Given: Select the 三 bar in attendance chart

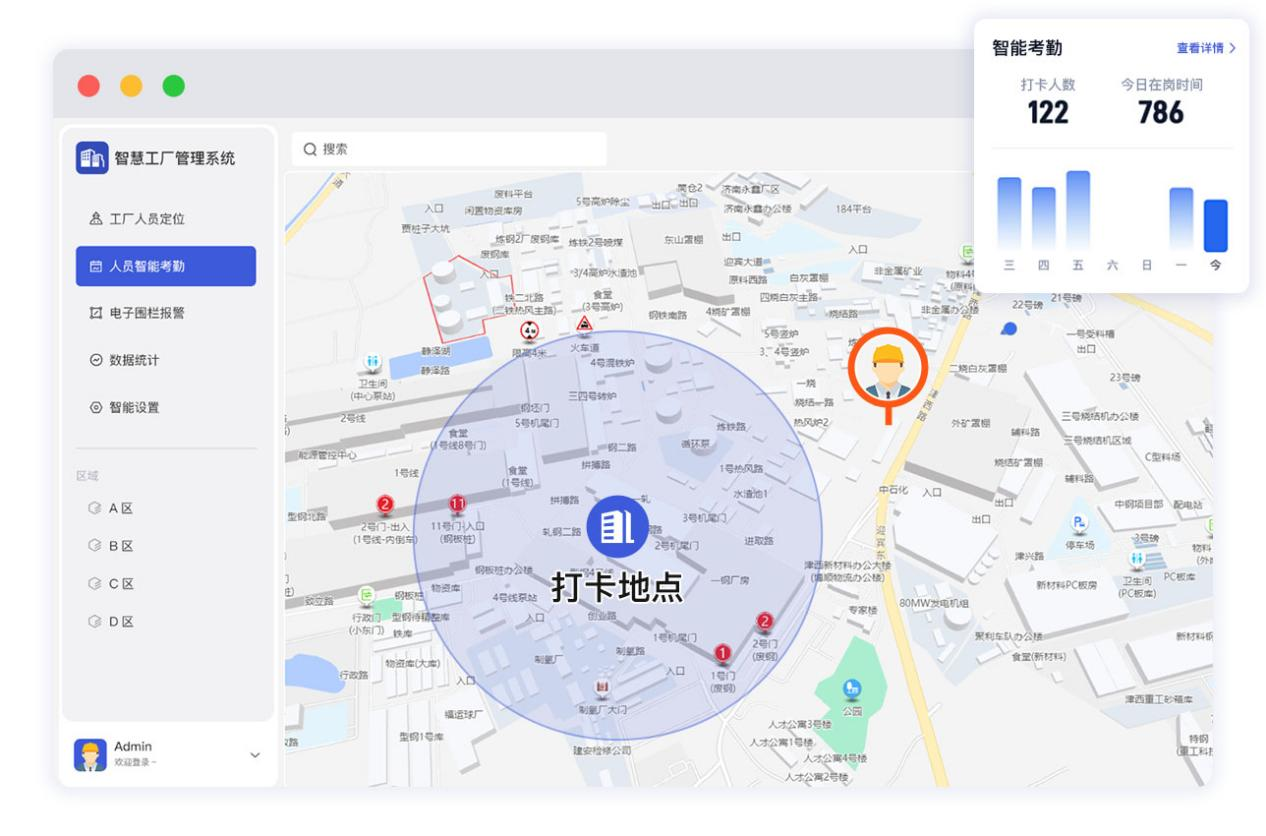Looking at the screenshot, I should point(1009,214).
